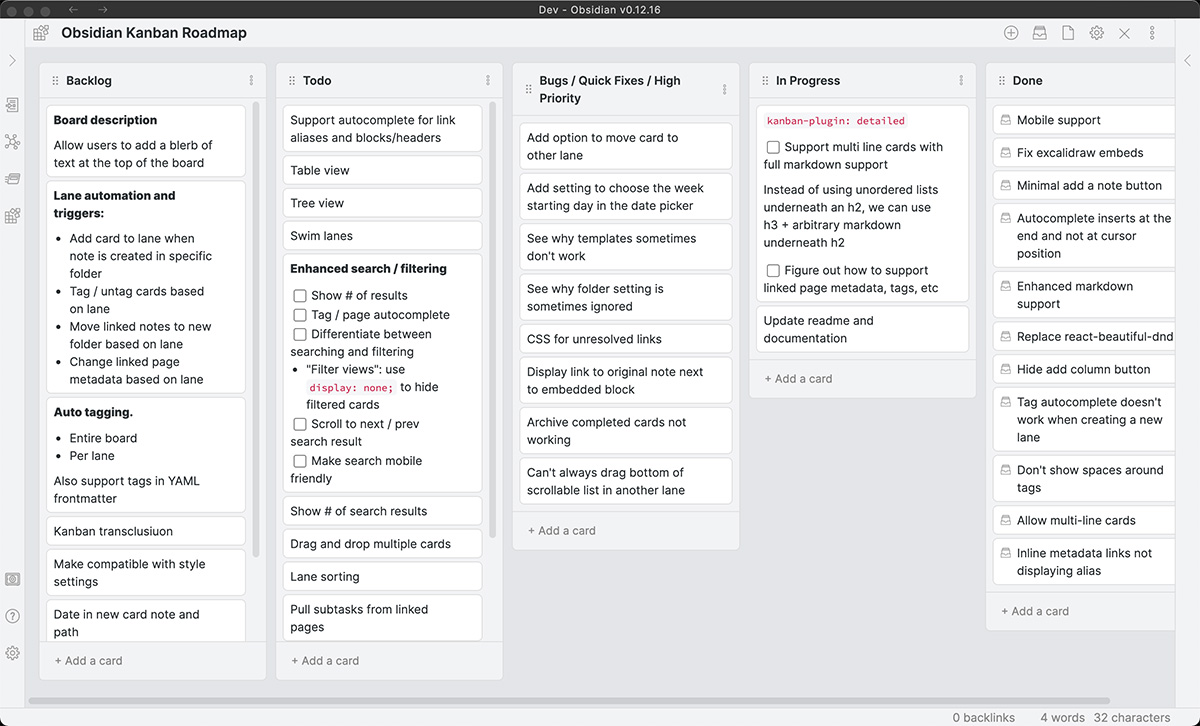Tick the 'Tag / page autocomplete' checkbox
The height and width of the screenshot is (726, 1200).
[300, 315]
